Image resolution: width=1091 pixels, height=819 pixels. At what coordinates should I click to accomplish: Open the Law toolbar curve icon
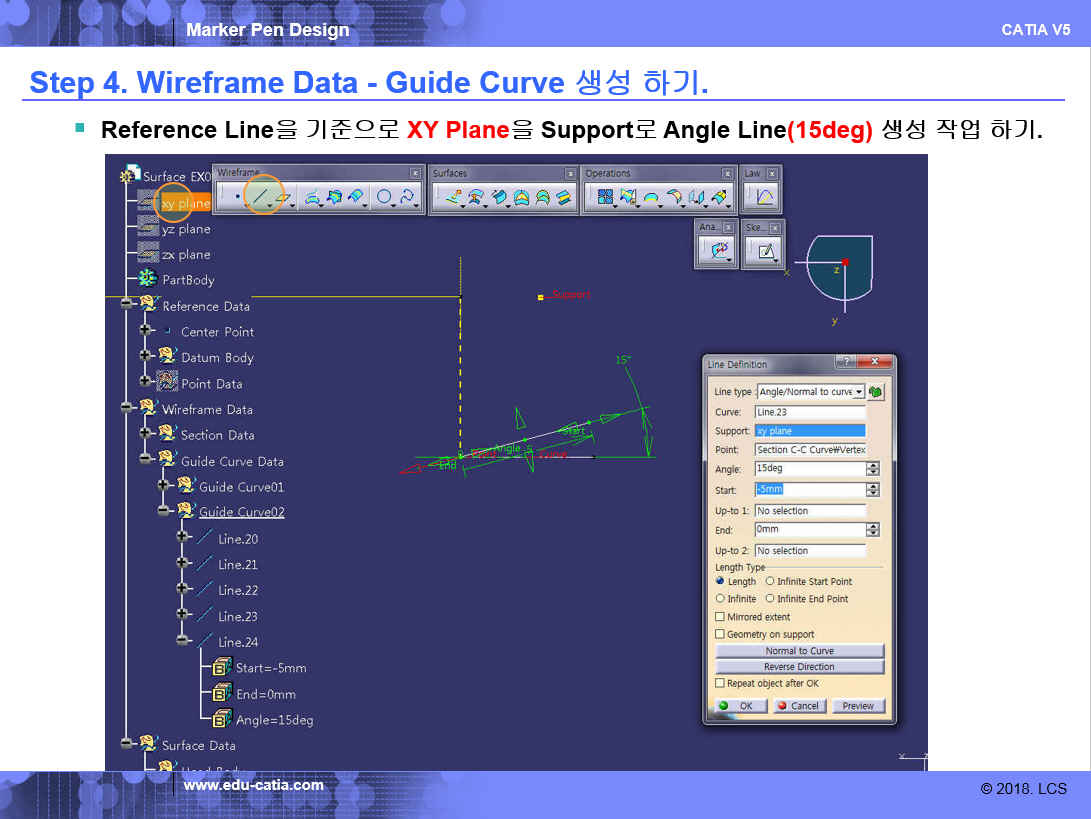pos(764,198)
